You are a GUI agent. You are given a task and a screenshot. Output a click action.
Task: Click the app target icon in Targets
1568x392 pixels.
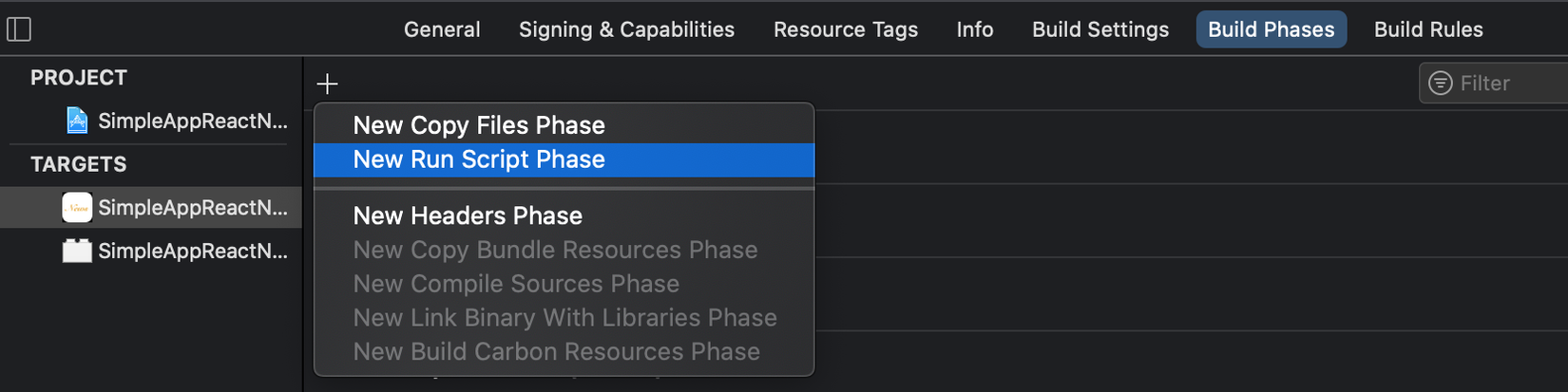point(77,207)
